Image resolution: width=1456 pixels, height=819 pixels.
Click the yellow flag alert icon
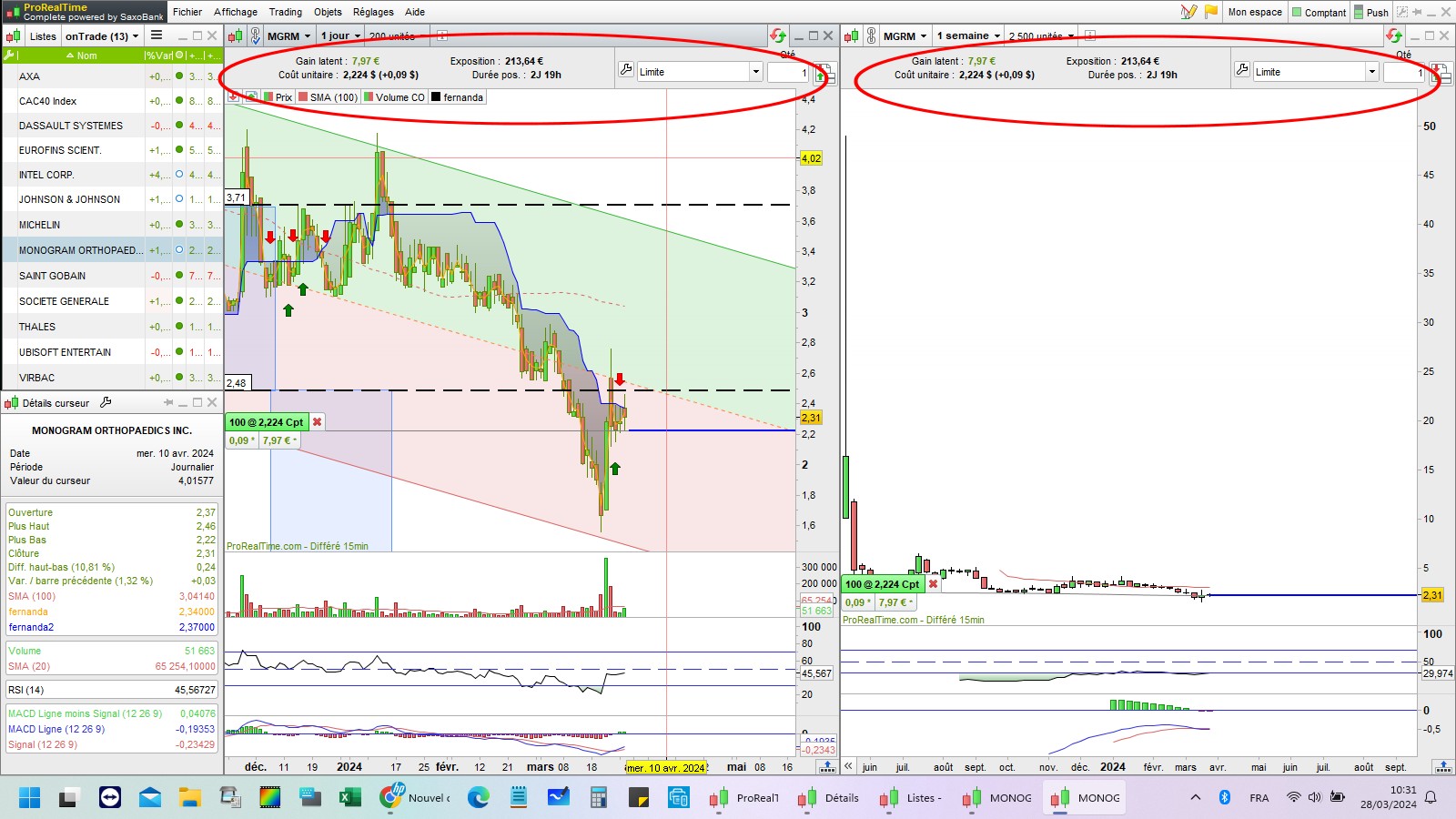[x=1211, y=12]
